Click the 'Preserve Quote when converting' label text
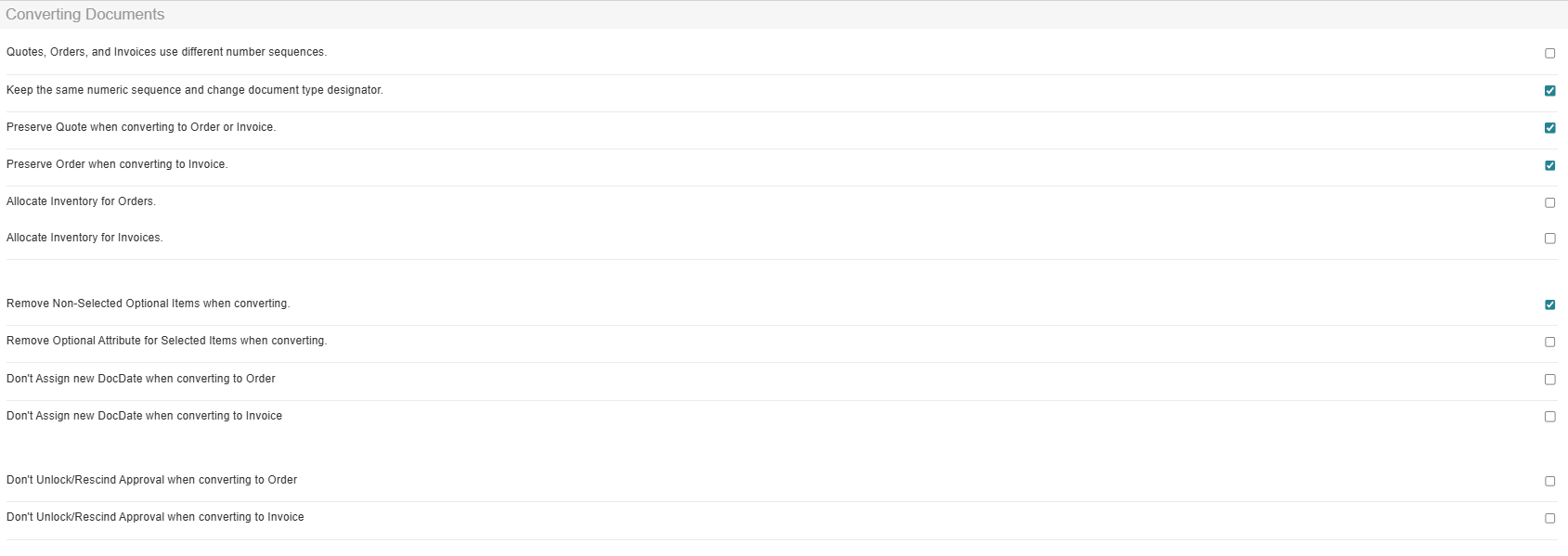Viewport: 1568px width, 556px height. click(x=141, y=127)
